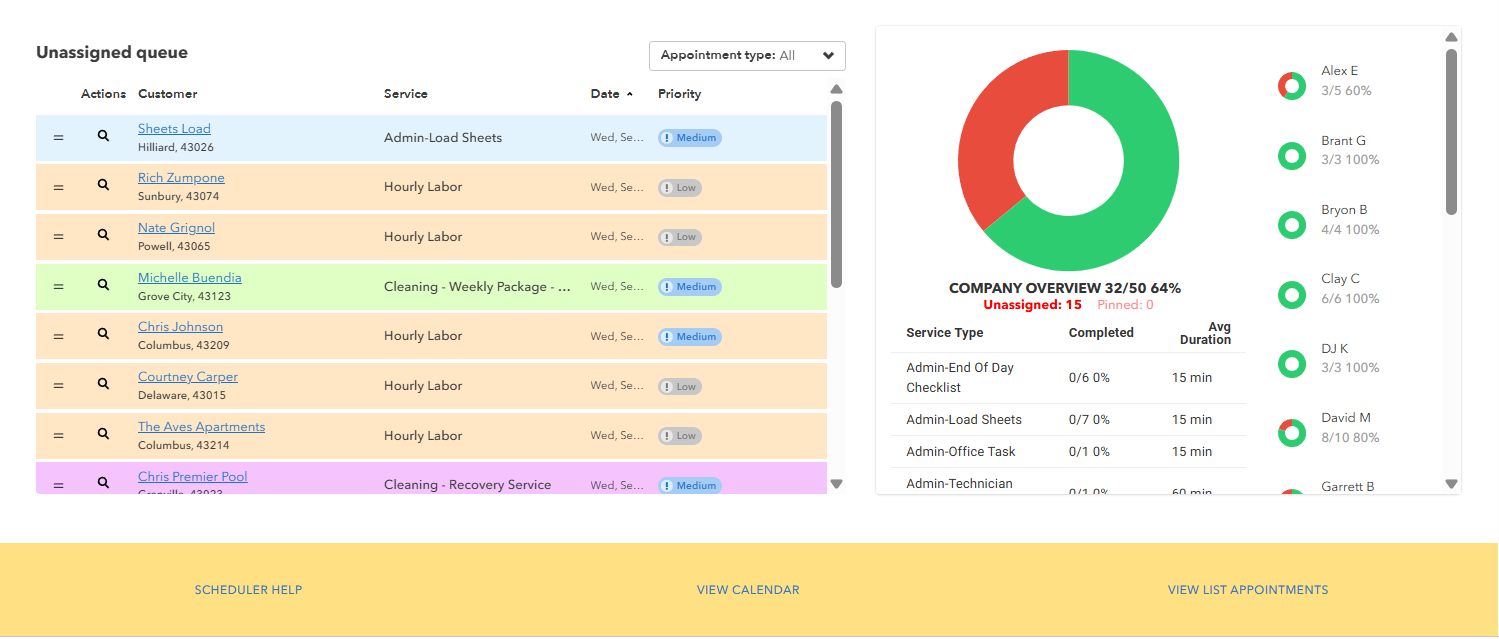
Task: Open View Calendar footer link
Action: tap(748, 590)
